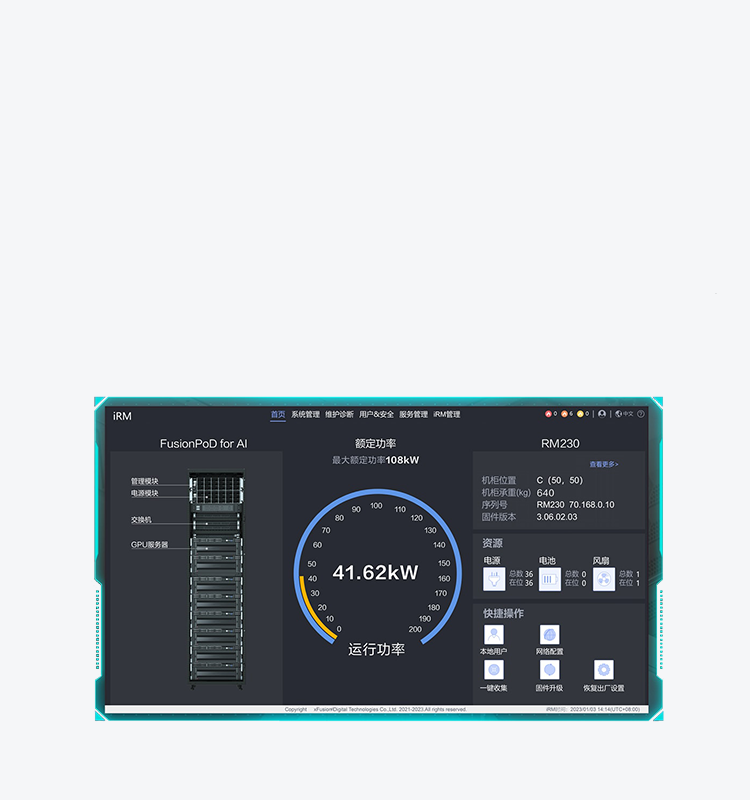This screenshot has height=800, width=750.
Task: Open the 维护诊断 menu tab
Action: pos(339,414)
